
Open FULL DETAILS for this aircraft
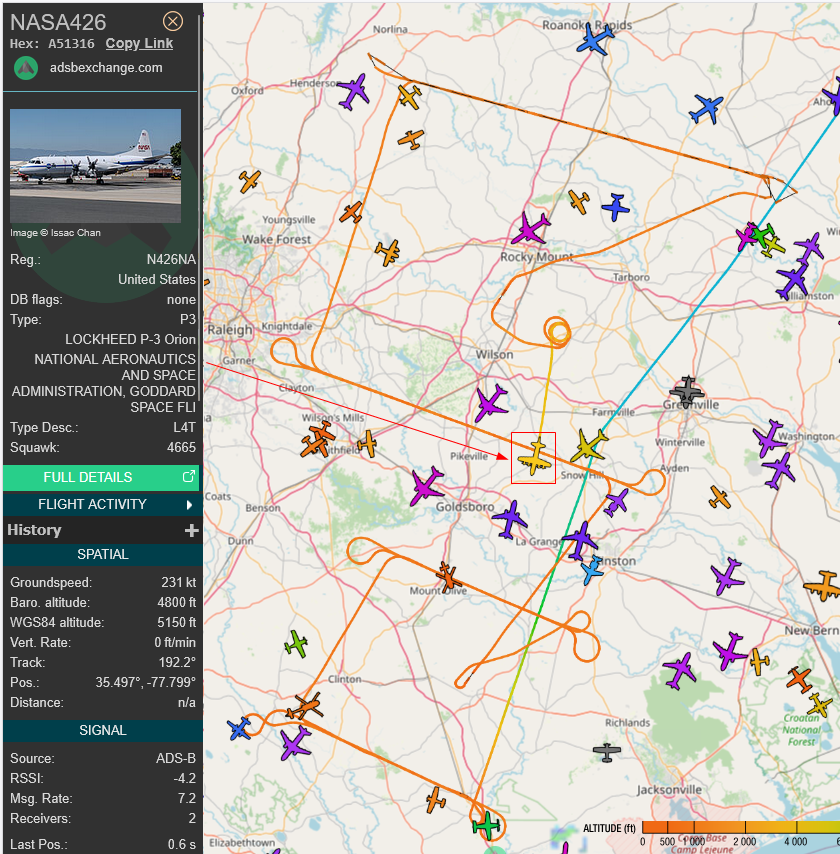tap(101, 477)
